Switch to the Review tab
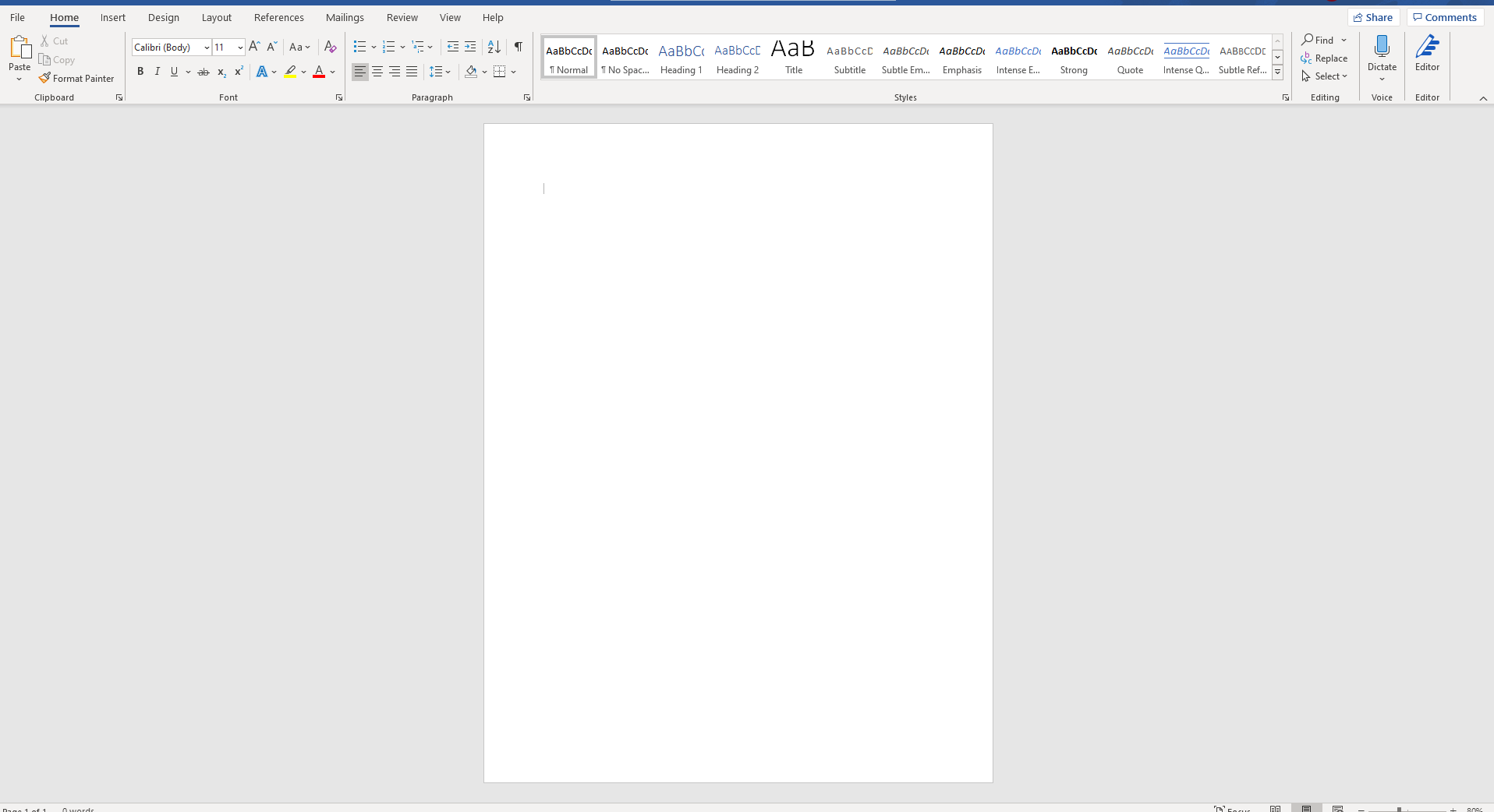This screenshot has height=812, width=1494. click(x=402, y=17)
